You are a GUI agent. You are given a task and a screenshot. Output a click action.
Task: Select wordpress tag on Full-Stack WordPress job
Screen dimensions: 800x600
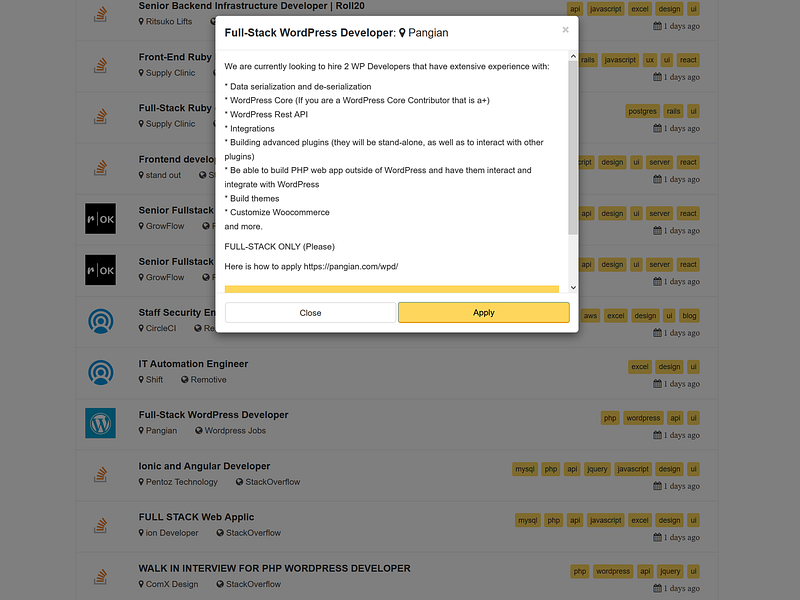click(643, 418)
